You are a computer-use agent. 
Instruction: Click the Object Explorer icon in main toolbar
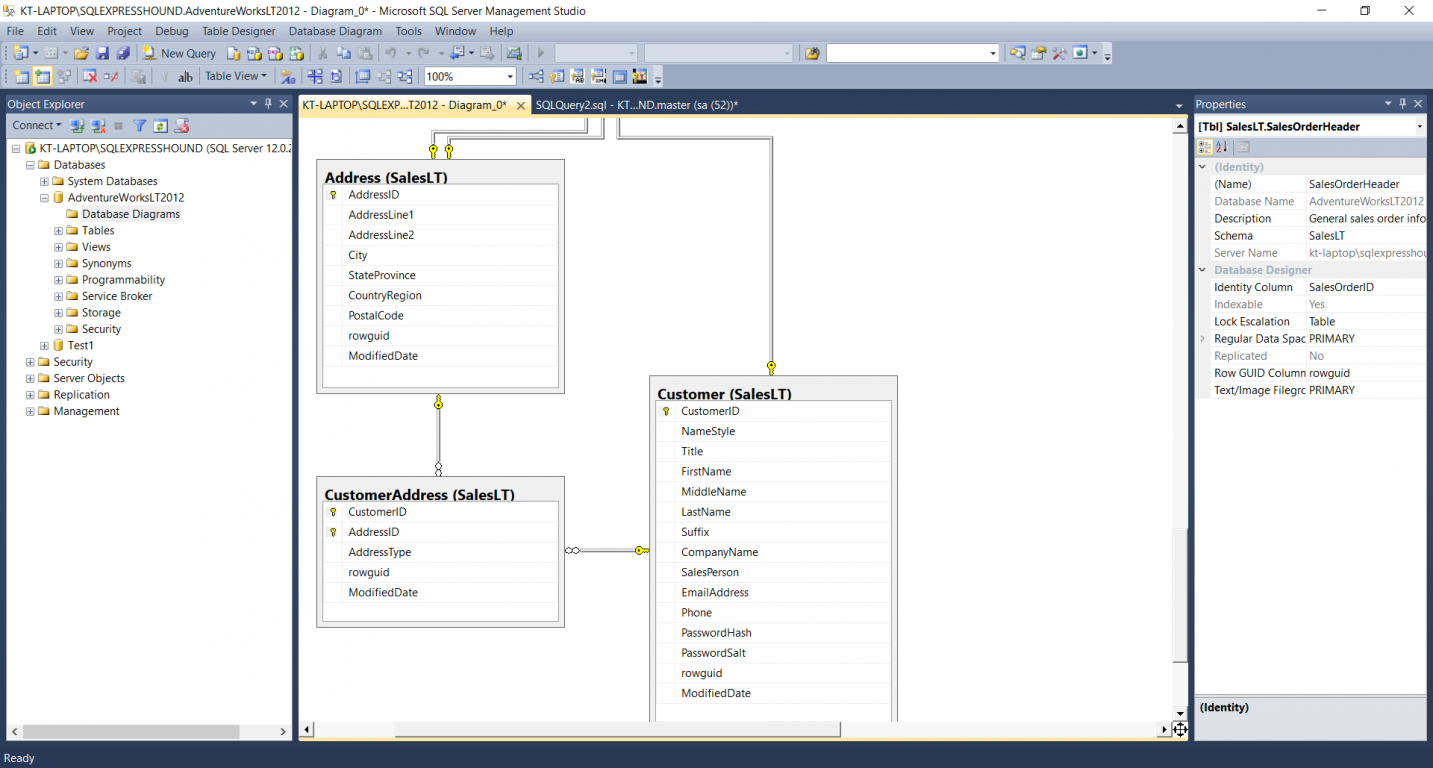1017,53
